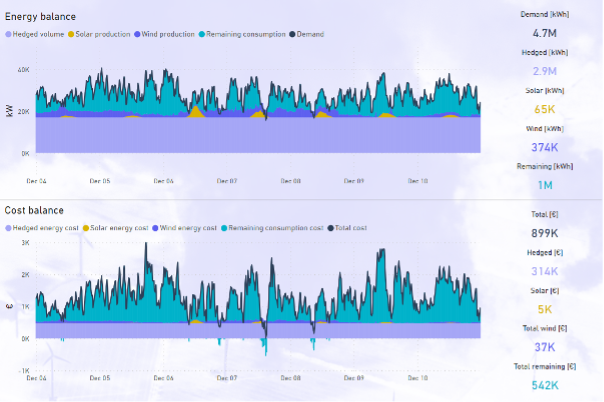Toggle the Demand legend item

308,34
